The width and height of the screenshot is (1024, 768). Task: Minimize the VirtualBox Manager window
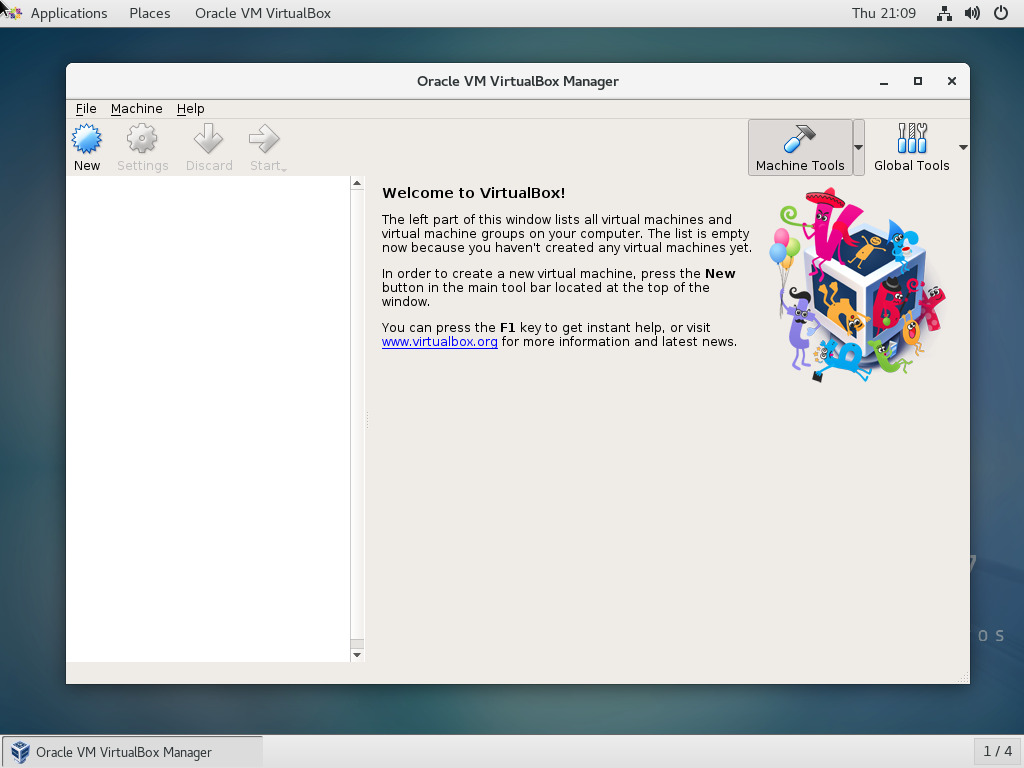(884, 82)
